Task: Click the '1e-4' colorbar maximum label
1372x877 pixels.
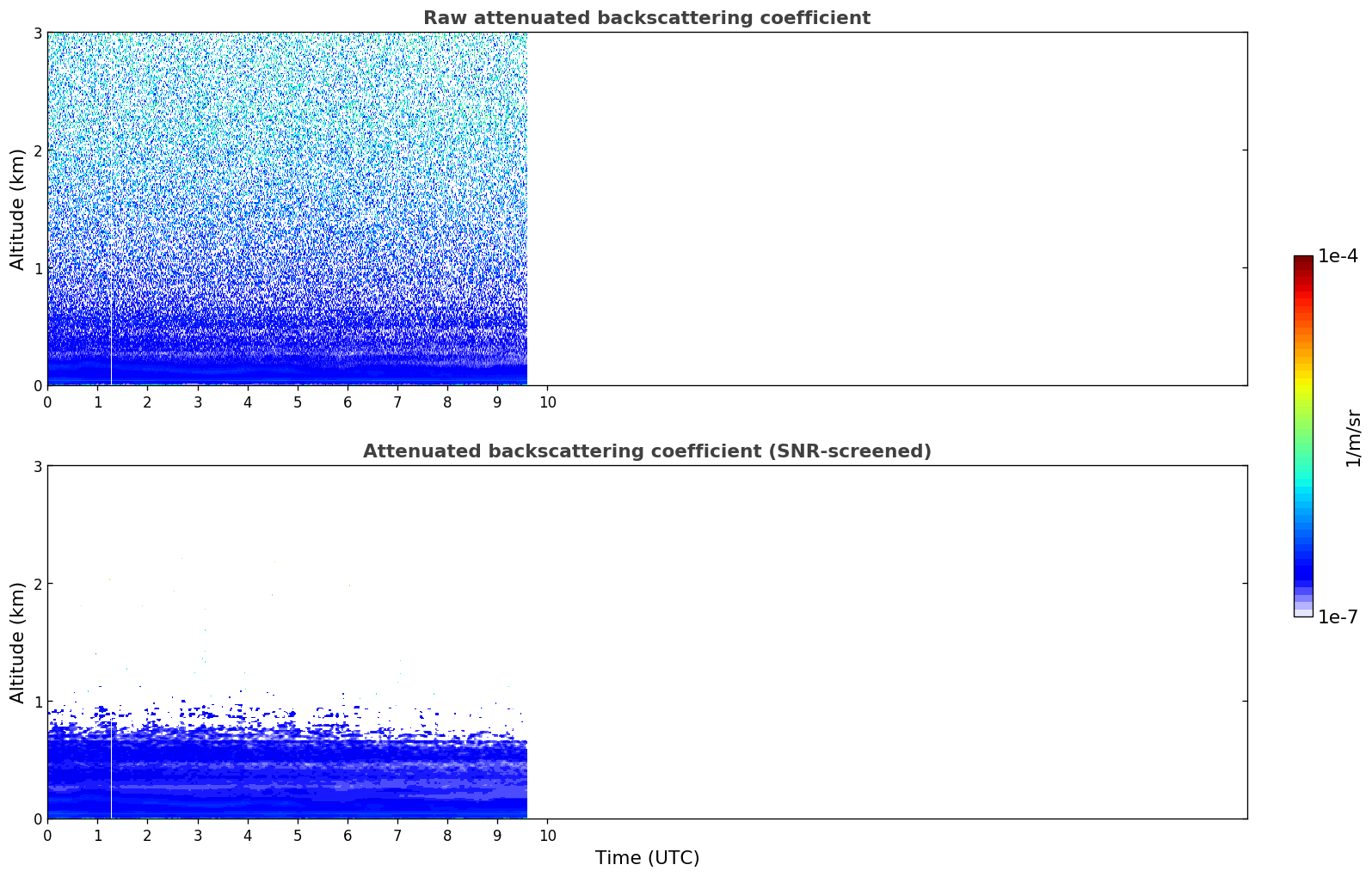Action: pyautogui.click(x=1338, y=256)
